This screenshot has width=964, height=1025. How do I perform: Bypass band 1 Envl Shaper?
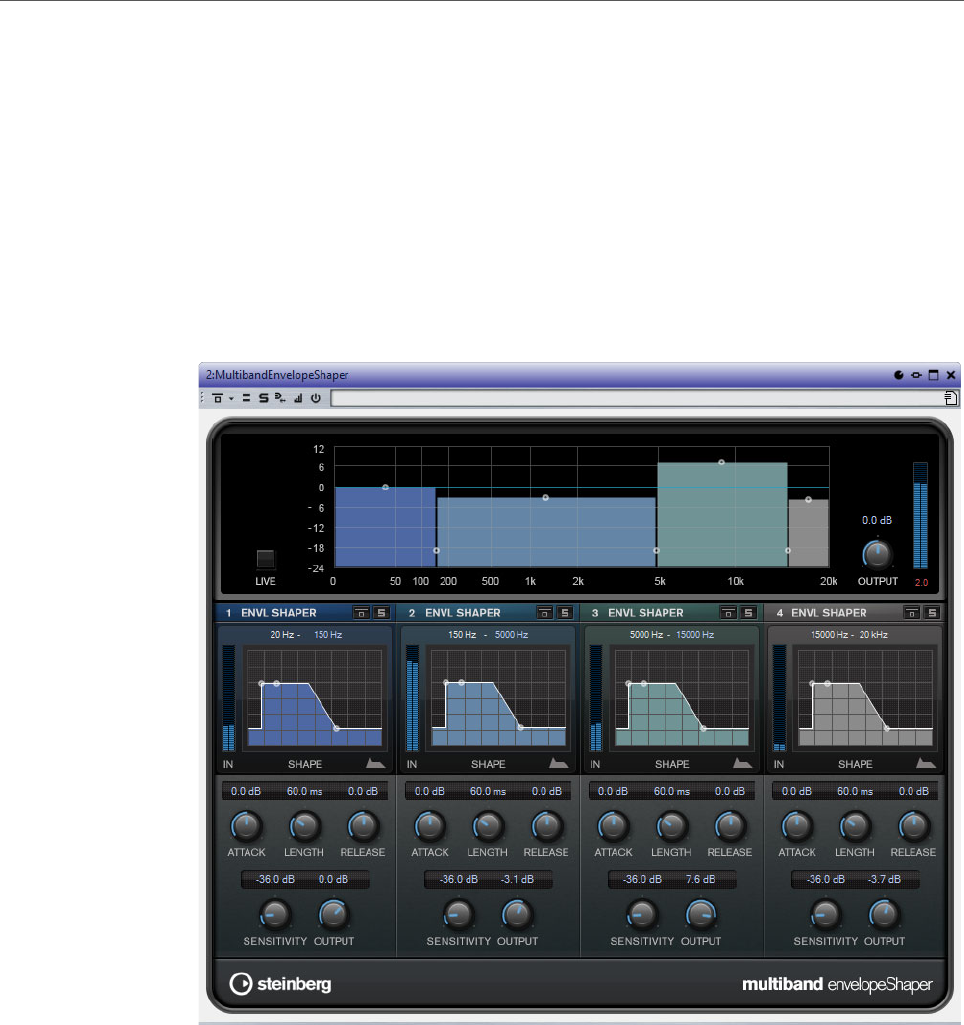click(361, 613)
